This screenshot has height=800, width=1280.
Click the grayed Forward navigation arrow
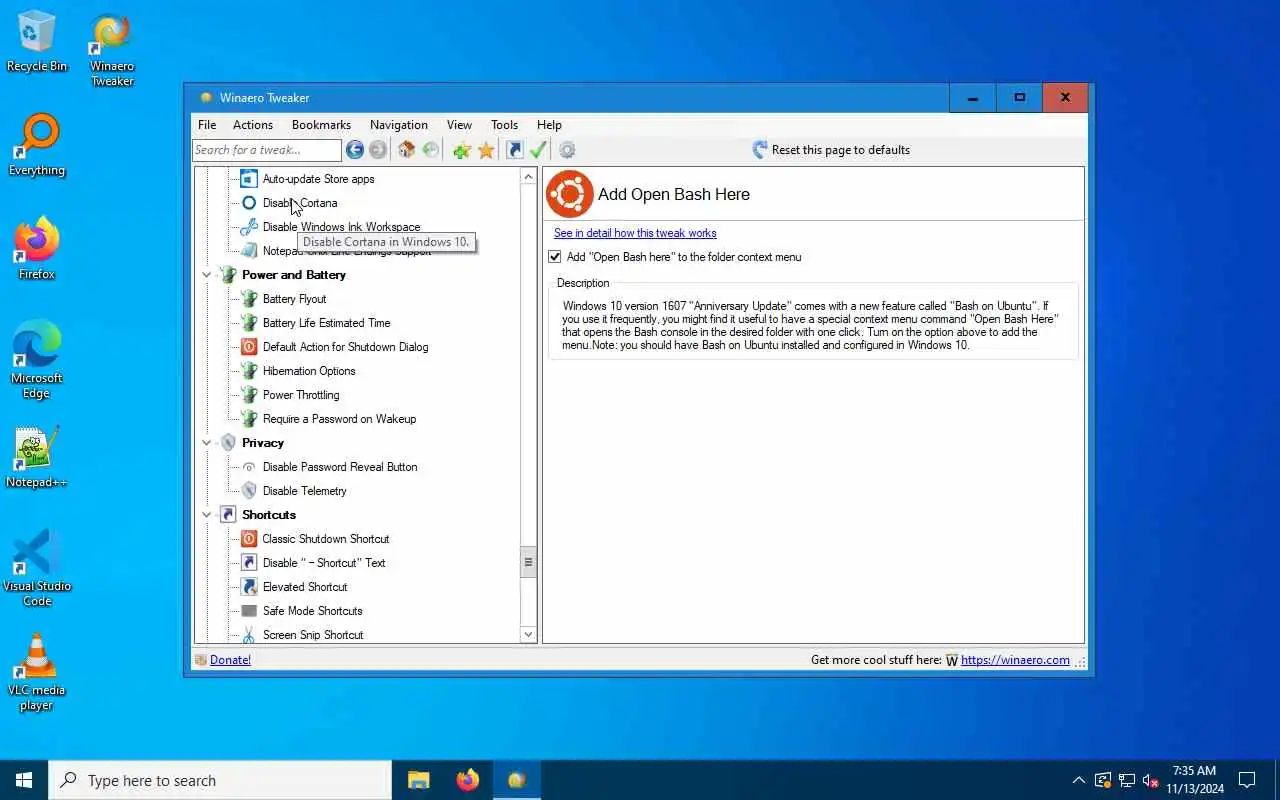378,150
